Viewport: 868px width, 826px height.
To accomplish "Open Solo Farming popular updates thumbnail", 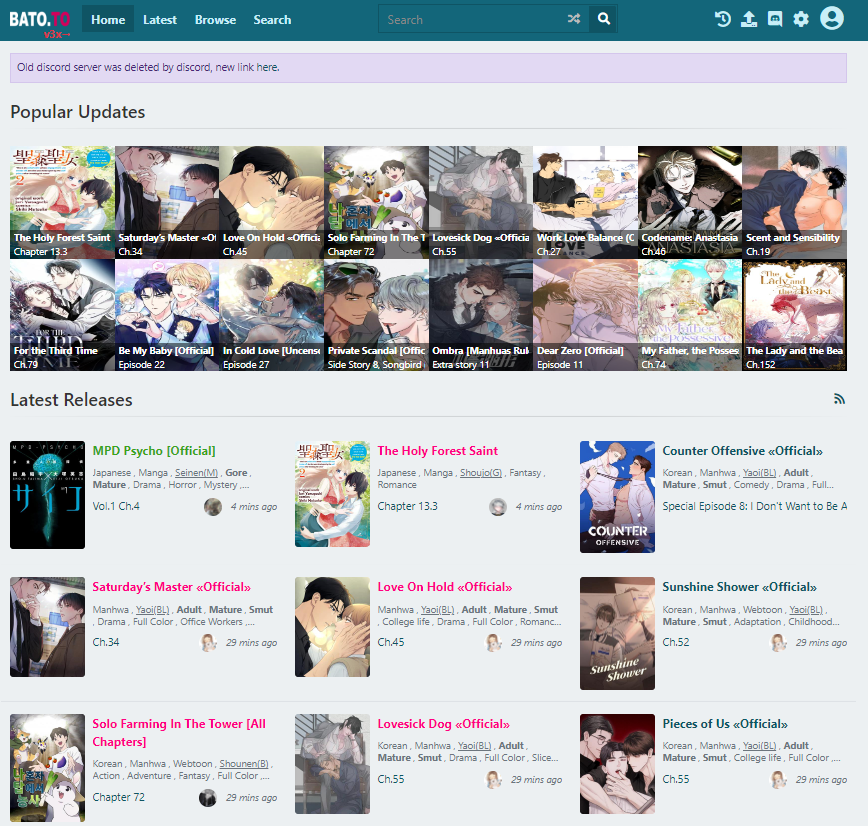I will point(376,202).
